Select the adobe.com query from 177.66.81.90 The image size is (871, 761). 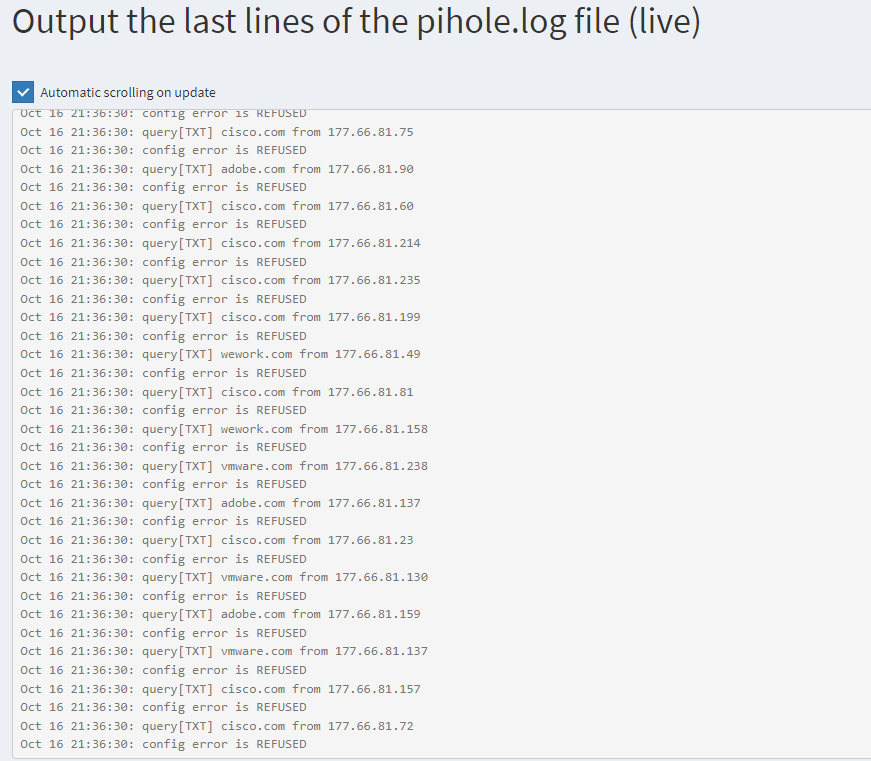point(217,169)
